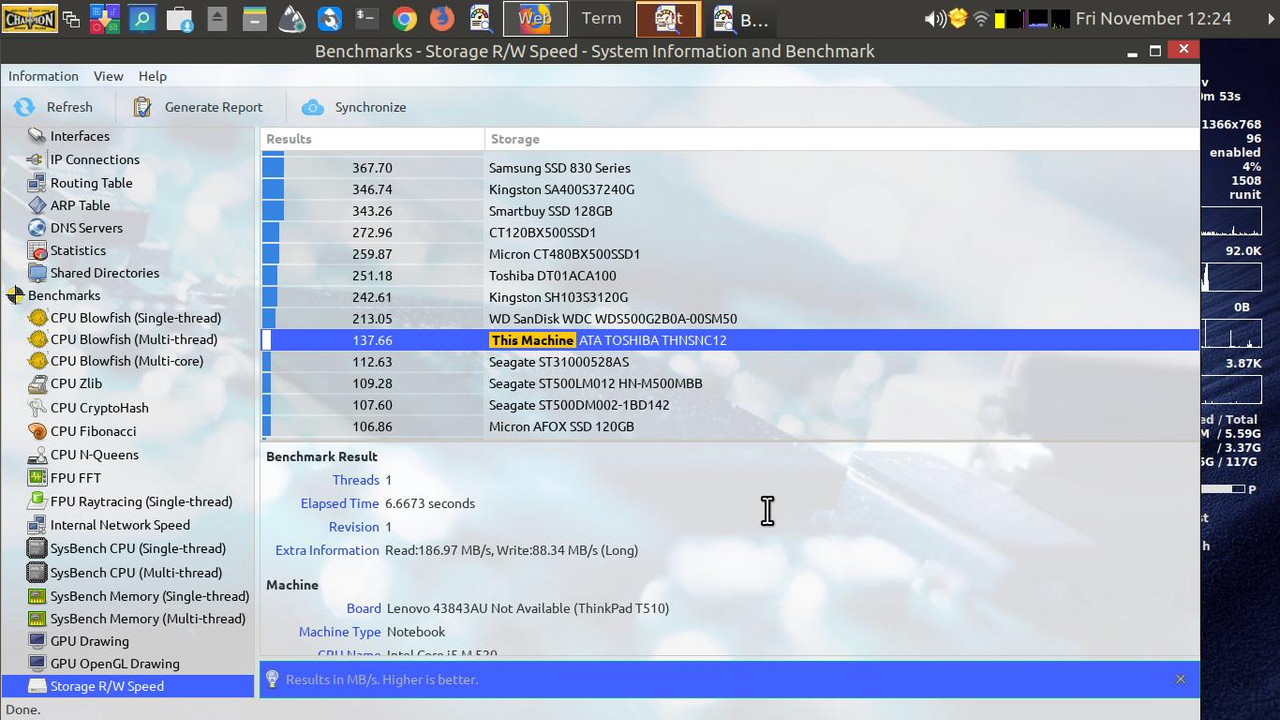Click the Synchronize cloud button

pos(355,107)
